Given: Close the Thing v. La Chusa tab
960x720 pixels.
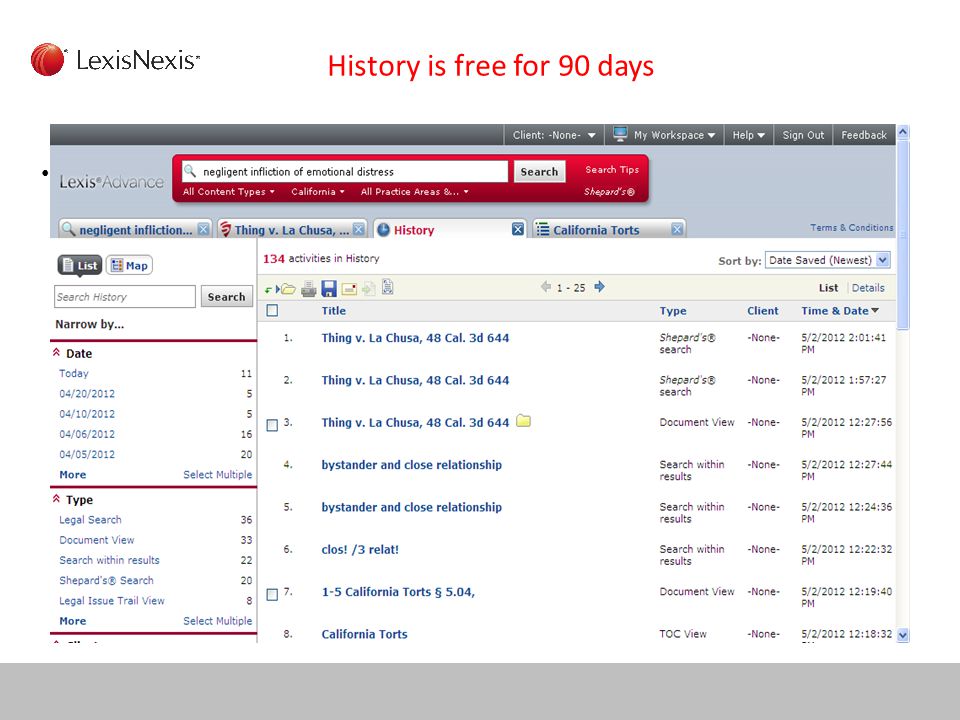Looking at the screenshot, I should coord(359,230).
